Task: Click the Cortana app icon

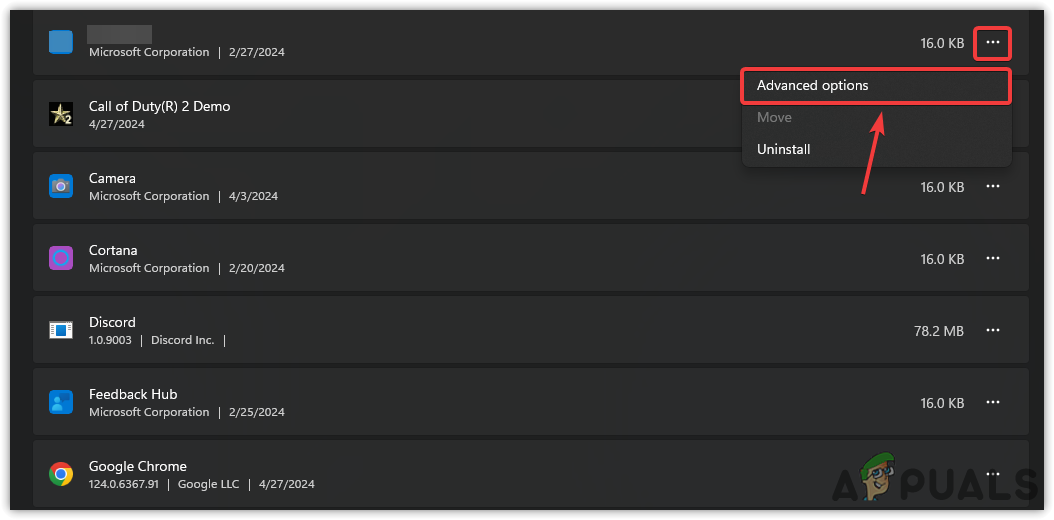Action: (x=61, y=258)
